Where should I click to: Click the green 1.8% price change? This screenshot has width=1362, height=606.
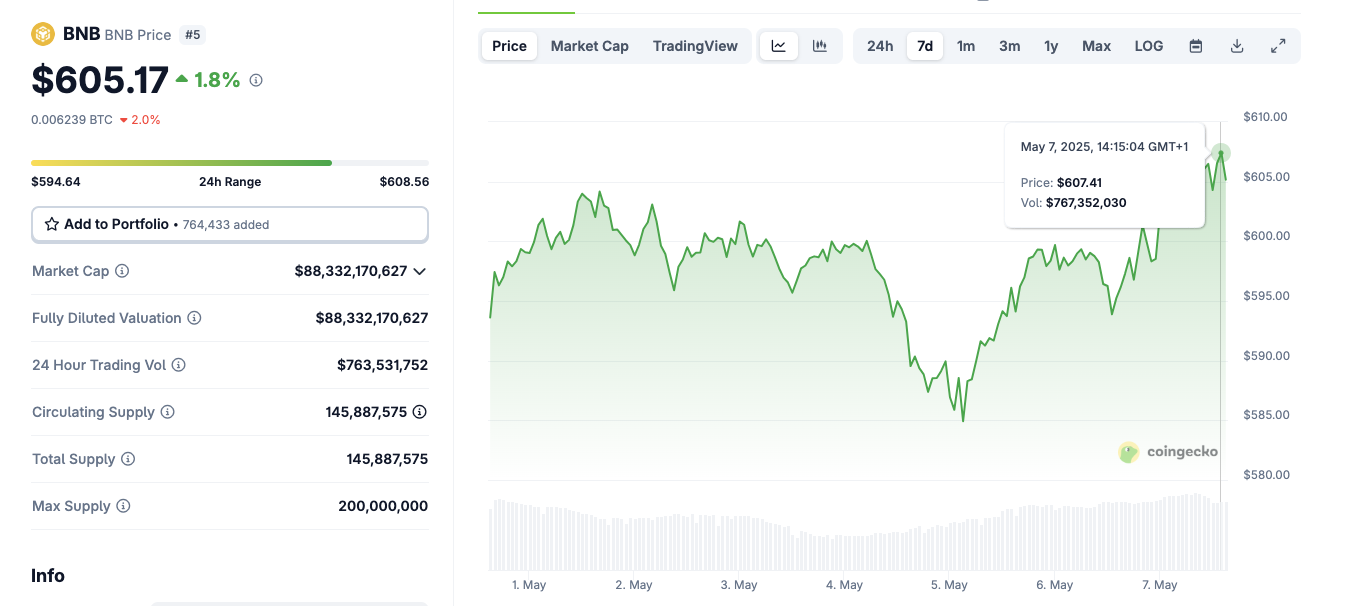[x=208, y=80]
